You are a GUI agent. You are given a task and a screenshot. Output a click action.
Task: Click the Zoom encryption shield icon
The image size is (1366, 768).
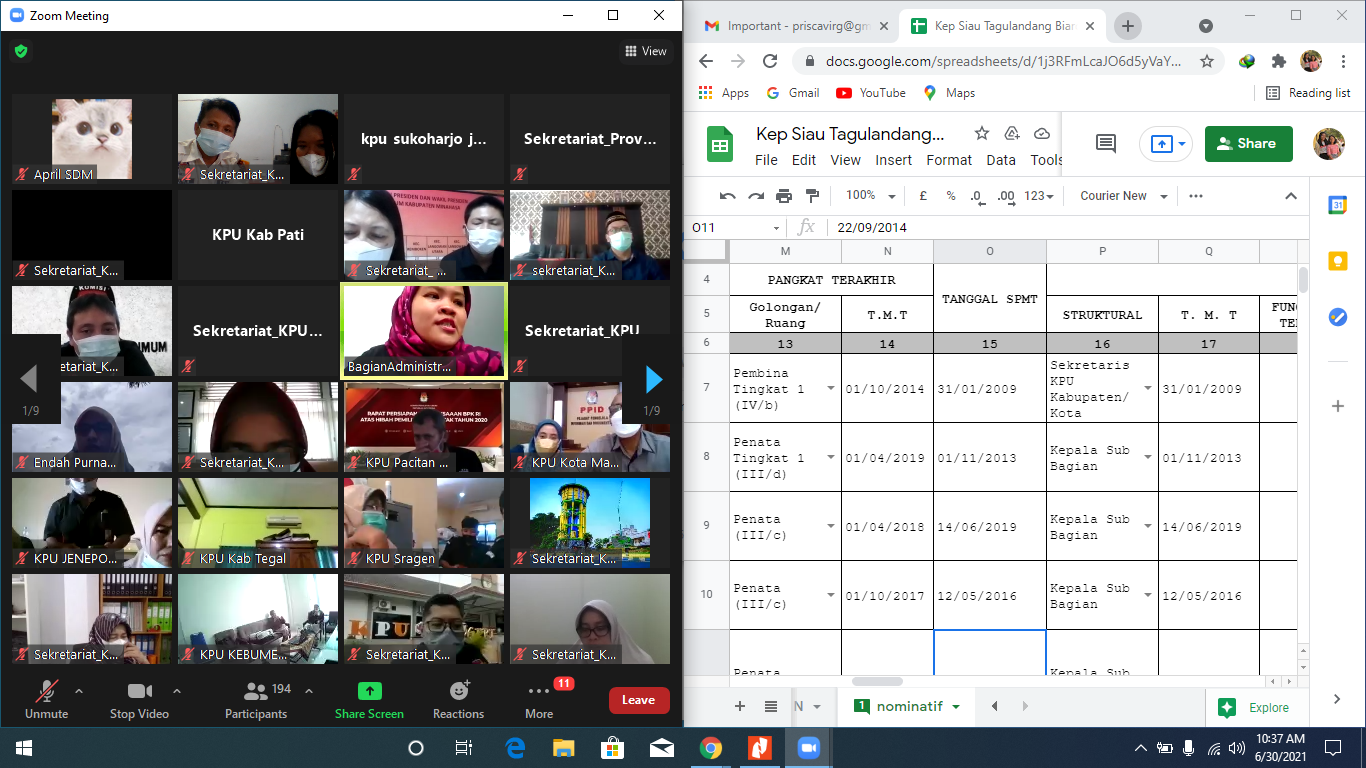pos(21,51)
